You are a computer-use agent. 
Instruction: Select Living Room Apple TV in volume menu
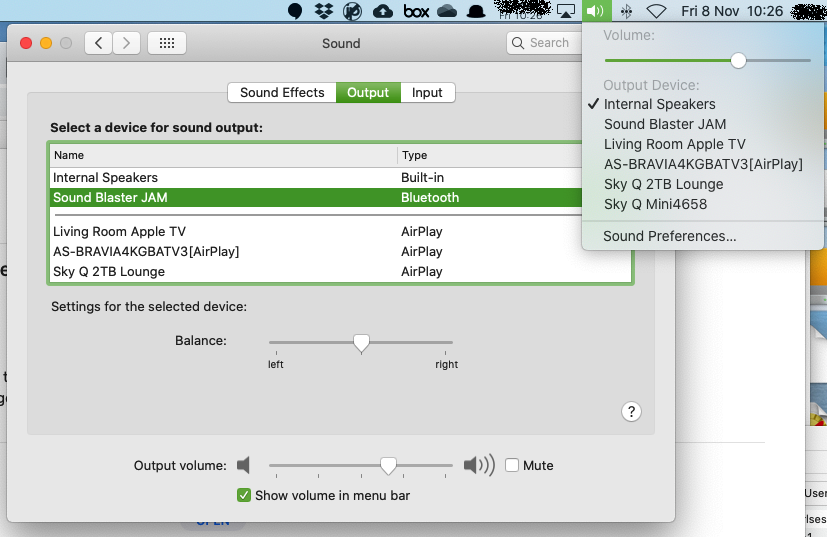coord(703,145)
